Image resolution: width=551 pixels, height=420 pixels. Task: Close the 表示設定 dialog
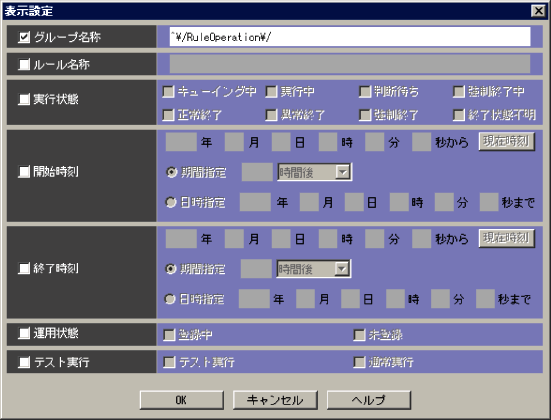tap(539, 11)
